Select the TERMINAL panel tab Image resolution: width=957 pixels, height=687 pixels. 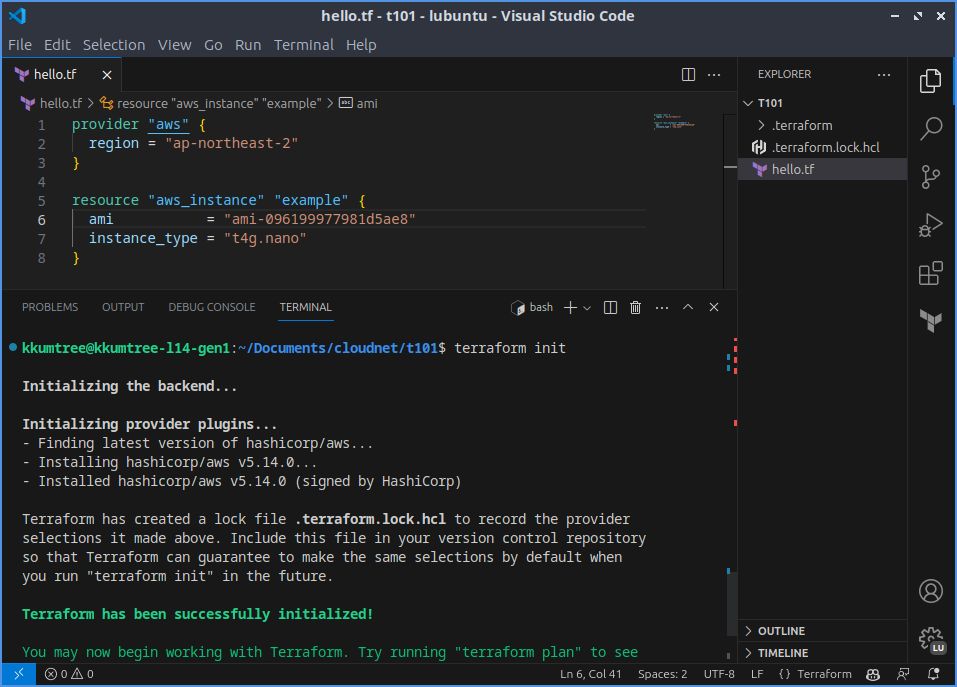click(x=305, y=307)
